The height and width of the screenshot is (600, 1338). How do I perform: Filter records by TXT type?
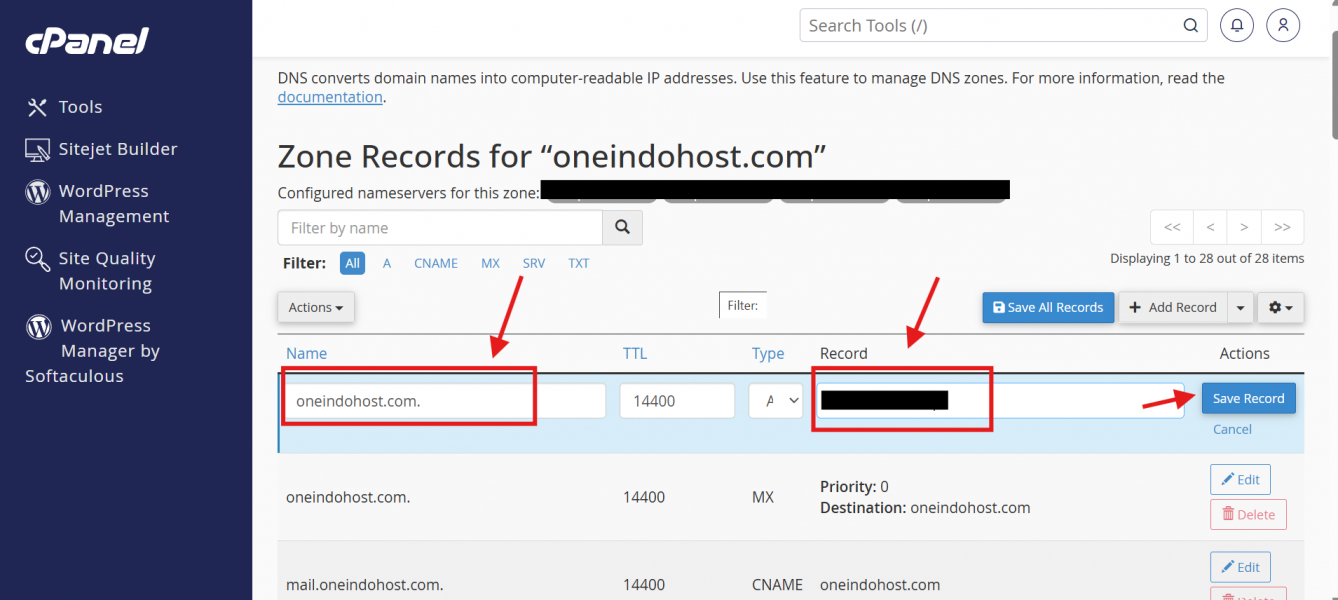[x=579, y=263]
